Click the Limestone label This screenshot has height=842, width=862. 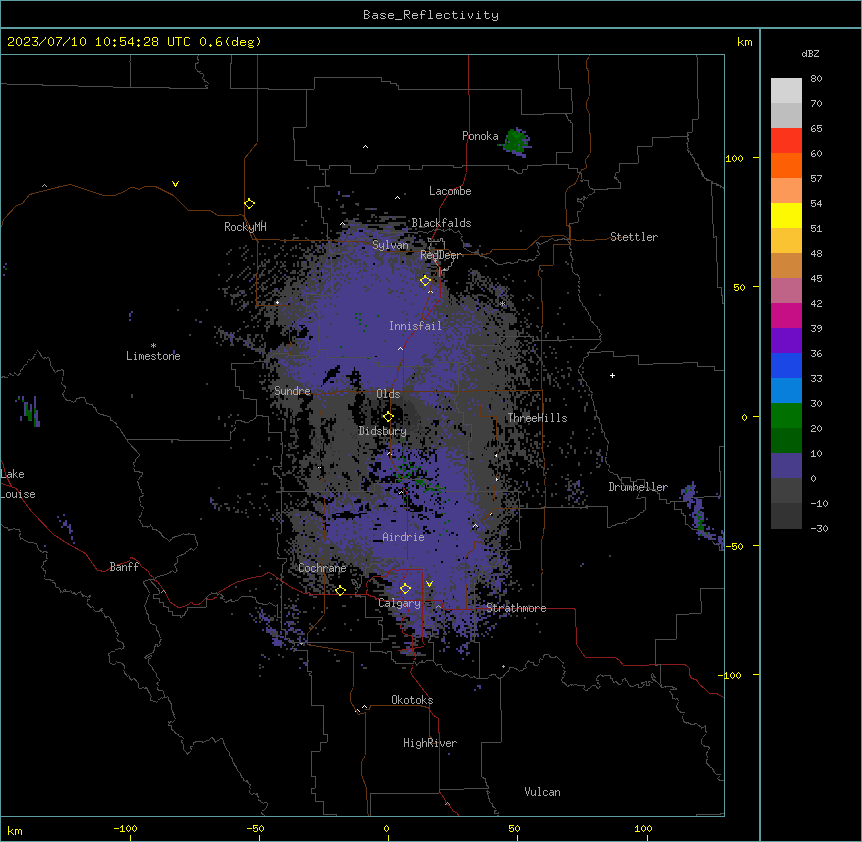153,356
